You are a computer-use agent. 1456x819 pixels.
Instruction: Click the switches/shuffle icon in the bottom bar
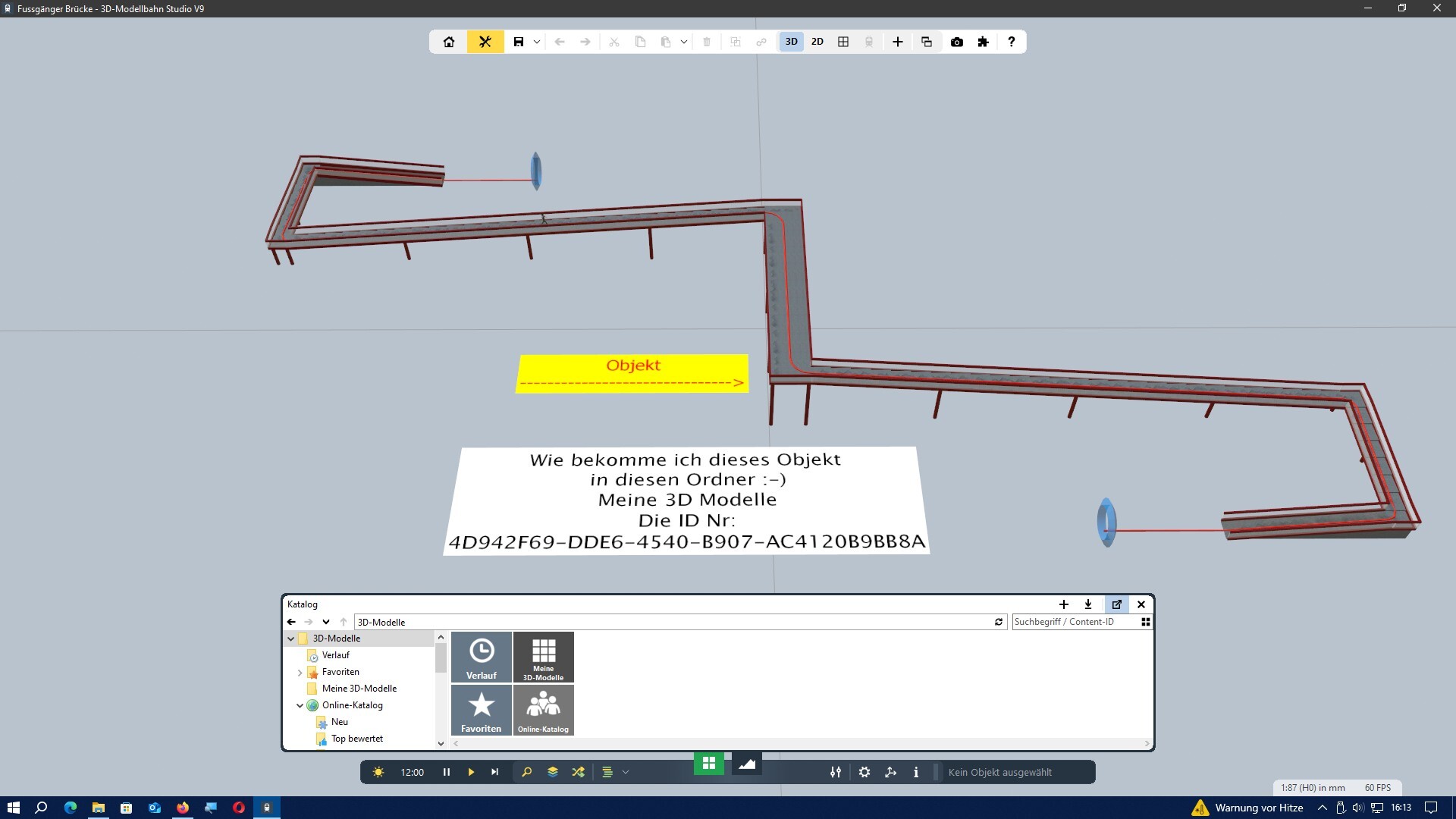pos(579,772)
